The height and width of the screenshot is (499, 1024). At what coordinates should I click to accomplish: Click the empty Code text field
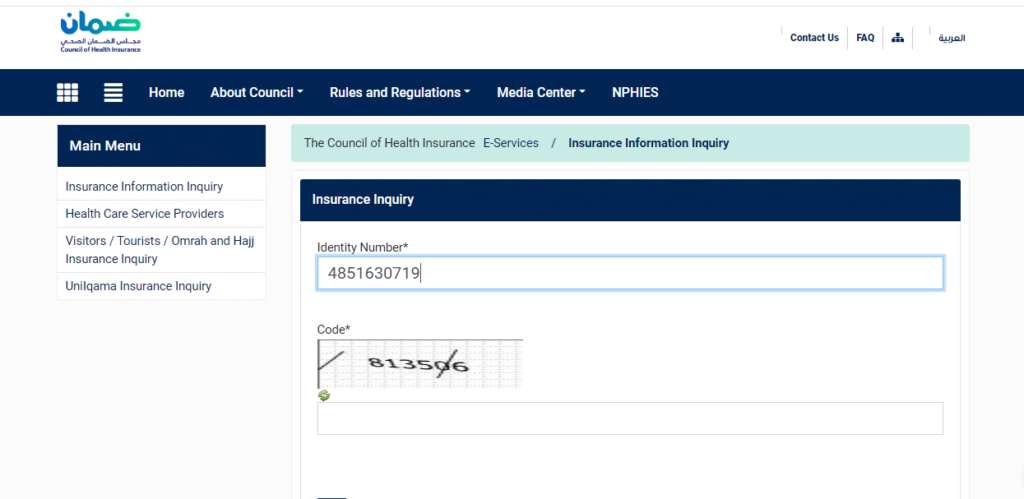(x=630, y=419)
